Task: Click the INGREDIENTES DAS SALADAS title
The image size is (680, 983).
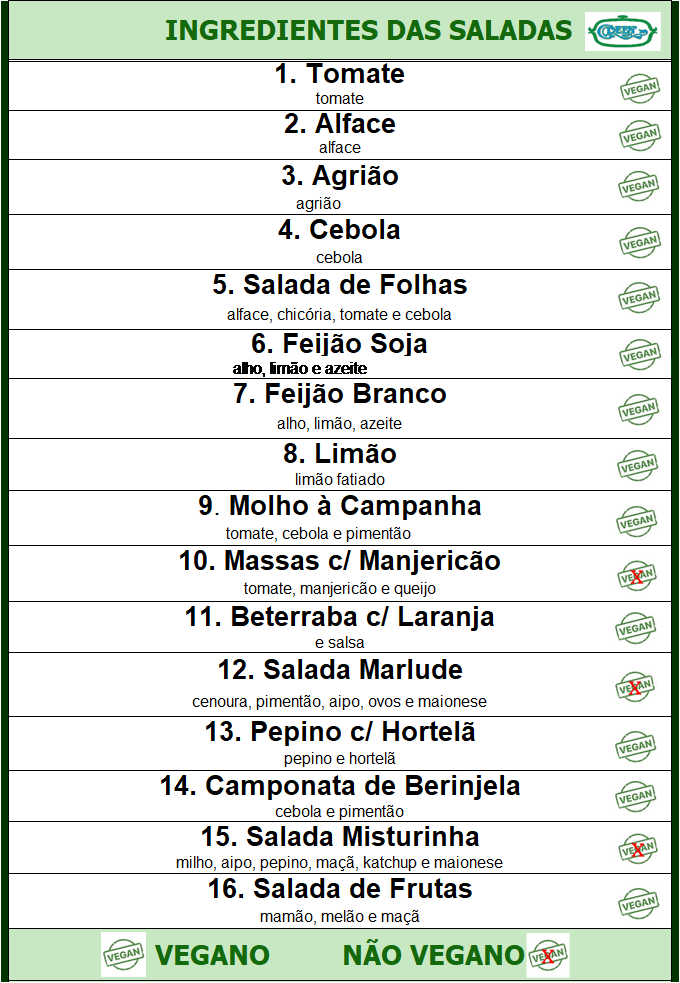Action: click(368, 30)
